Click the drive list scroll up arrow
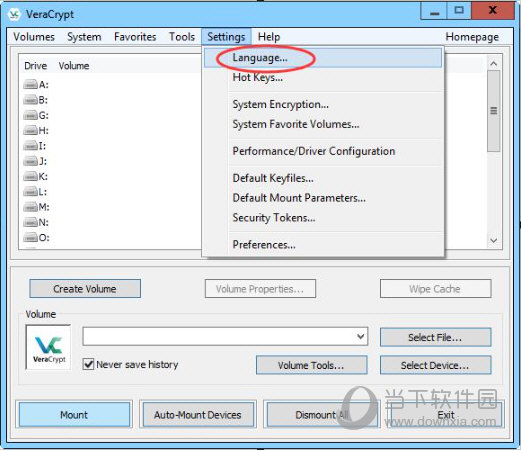Viewport: 521px width, 451px height. pos(494,63)
